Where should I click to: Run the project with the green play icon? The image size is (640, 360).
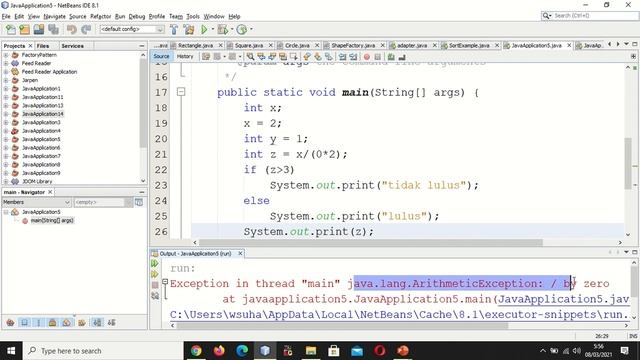[204, 29]
